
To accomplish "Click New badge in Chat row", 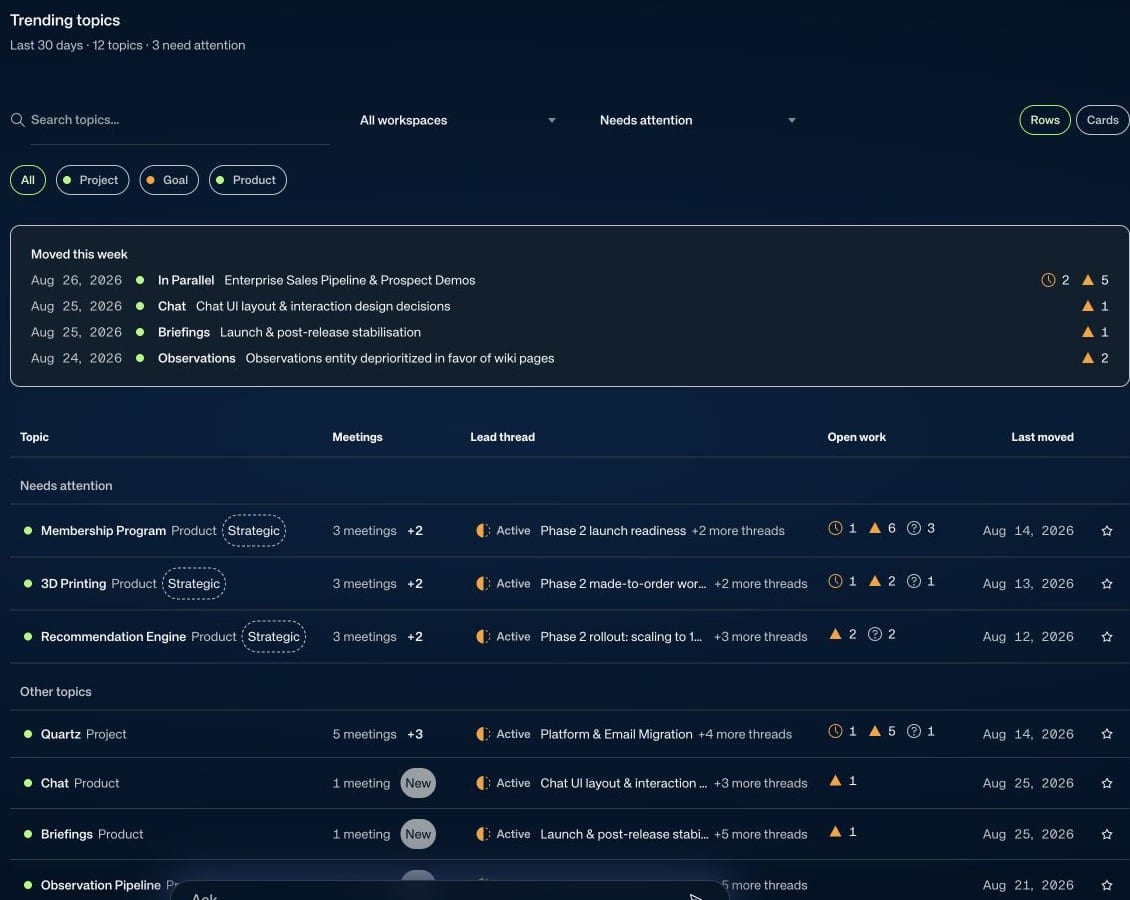I will click(x=418, y=783).
